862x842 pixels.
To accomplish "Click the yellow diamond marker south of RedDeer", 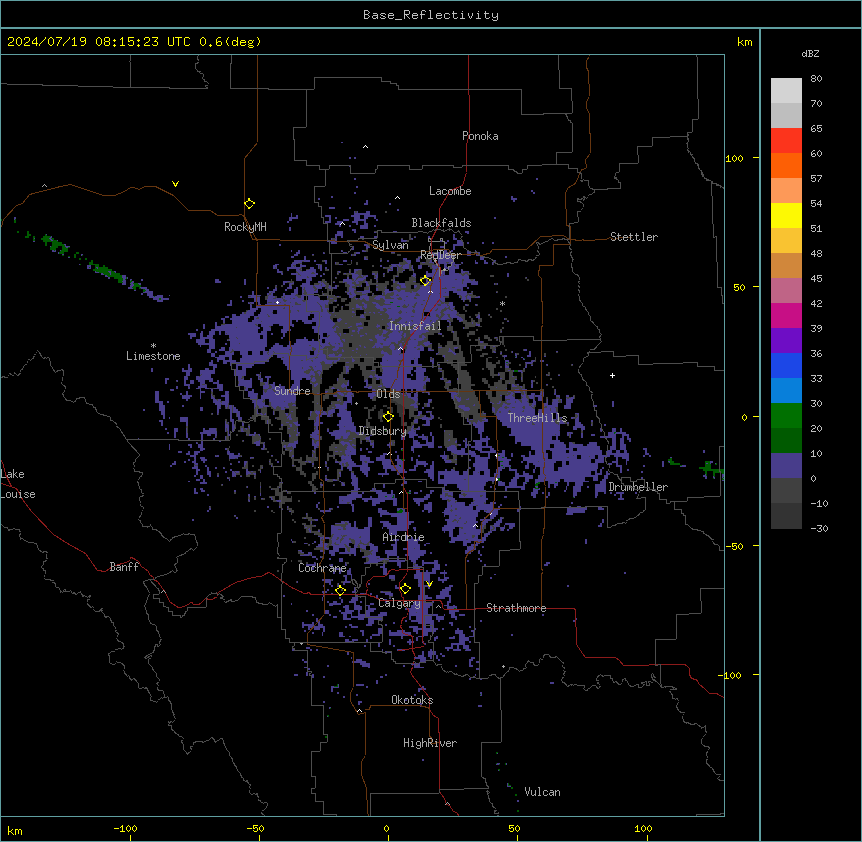I will coord(425,281).
